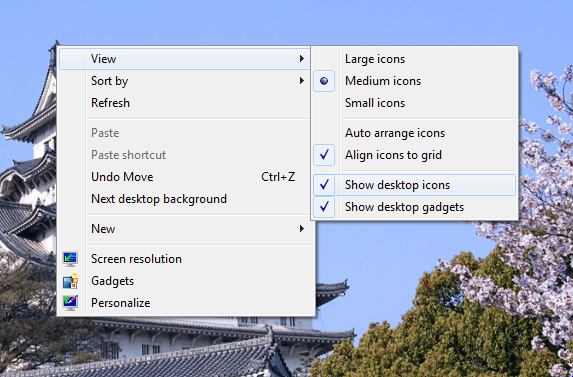Expand the Sort by submenu arrow

point(301,80)
